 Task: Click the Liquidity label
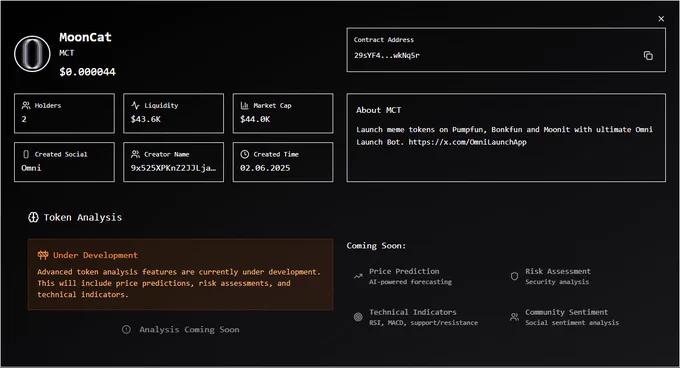click(x=161, y=105)
